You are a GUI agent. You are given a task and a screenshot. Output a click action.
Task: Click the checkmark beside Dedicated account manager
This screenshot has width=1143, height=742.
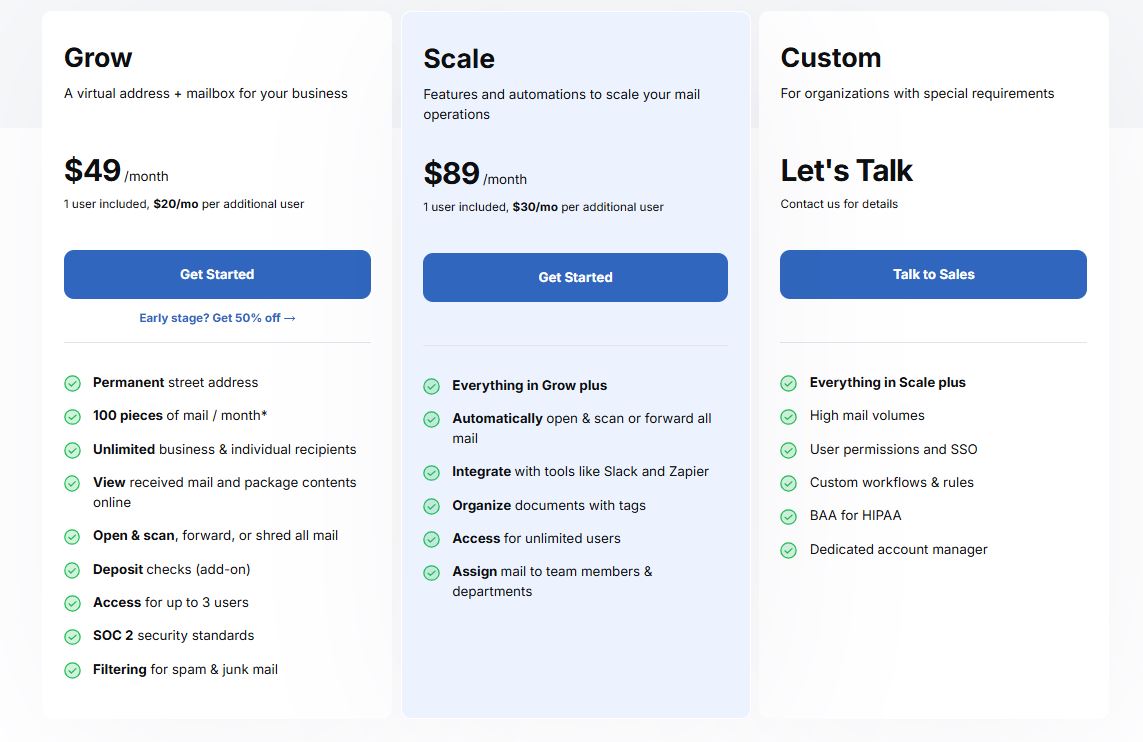(x=789, y=550)
